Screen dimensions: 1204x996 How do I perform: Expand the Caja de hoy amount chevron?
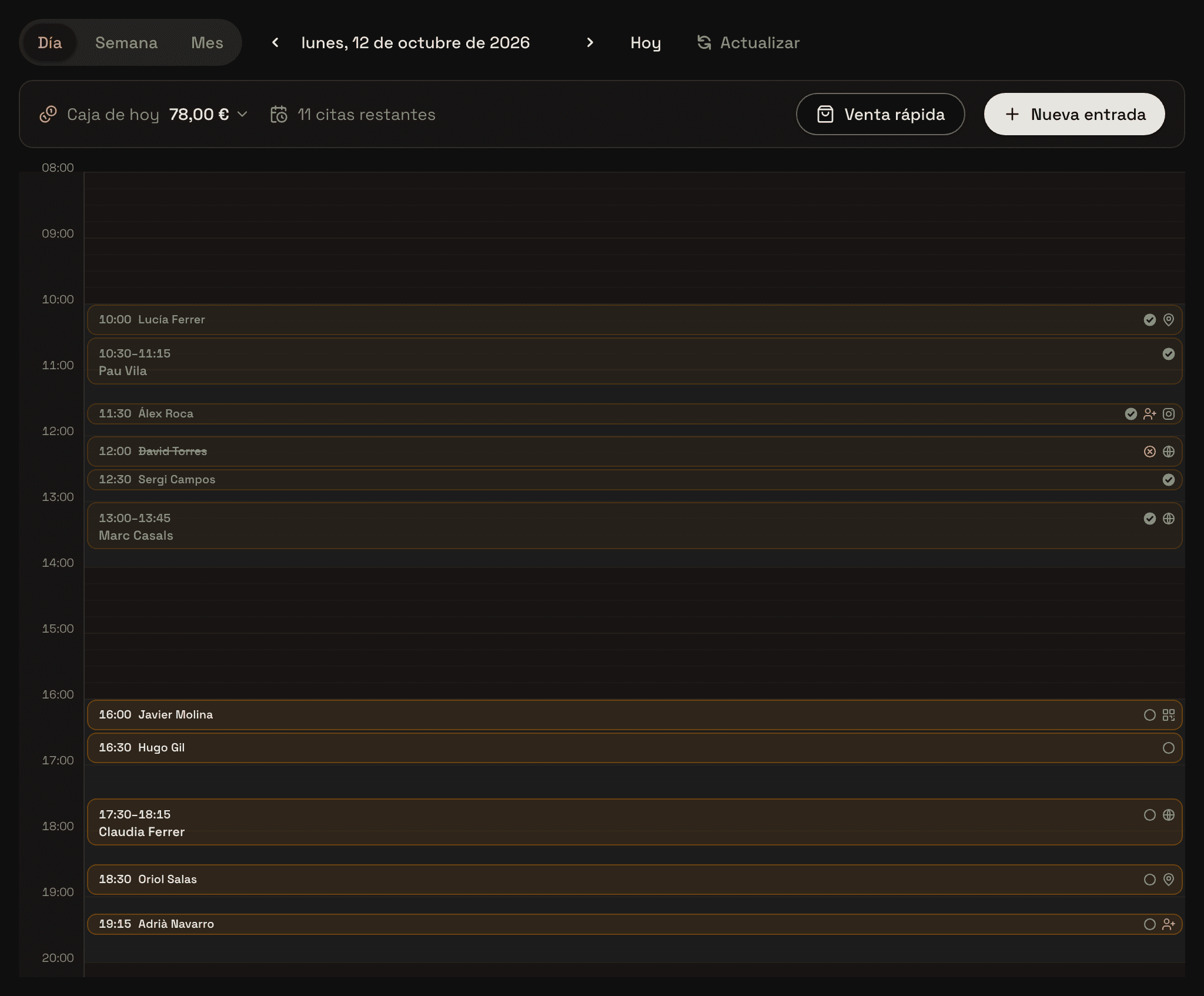(x=242, y=114)
